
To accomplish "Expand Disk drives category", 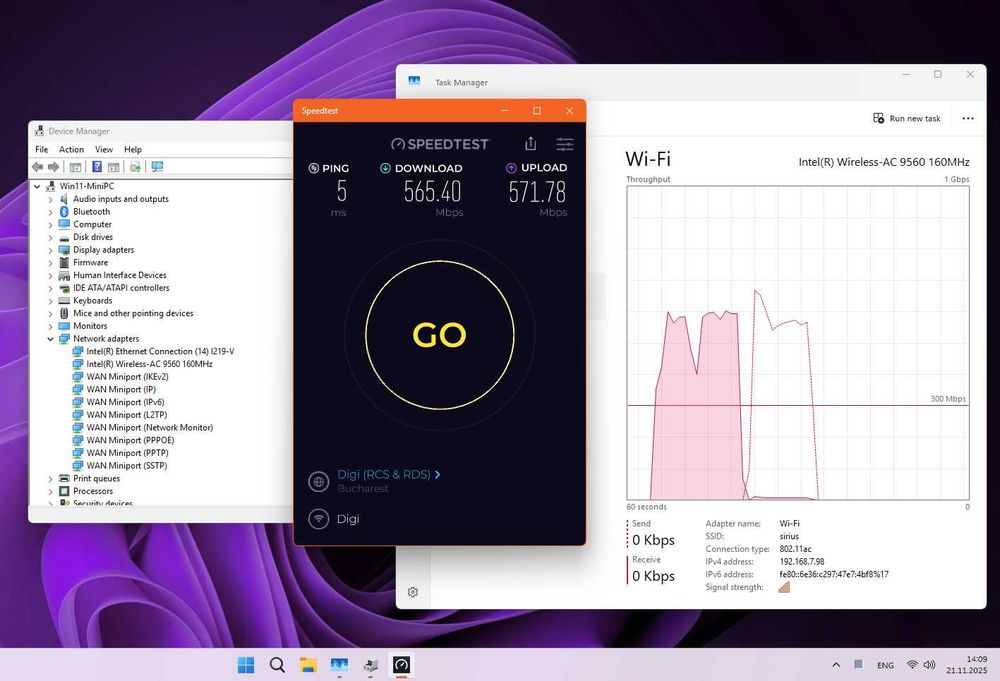I will [x=50, y=237].
